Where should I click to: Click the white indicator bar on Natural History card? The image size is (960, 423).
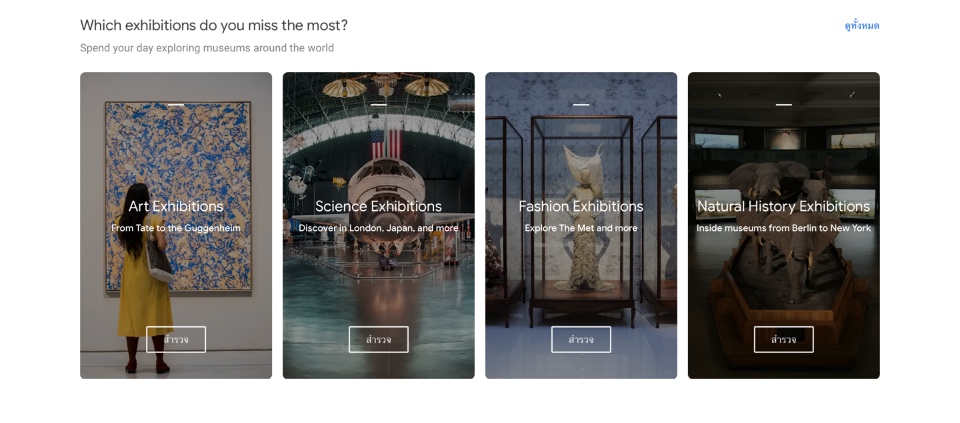tap(784, 105)
